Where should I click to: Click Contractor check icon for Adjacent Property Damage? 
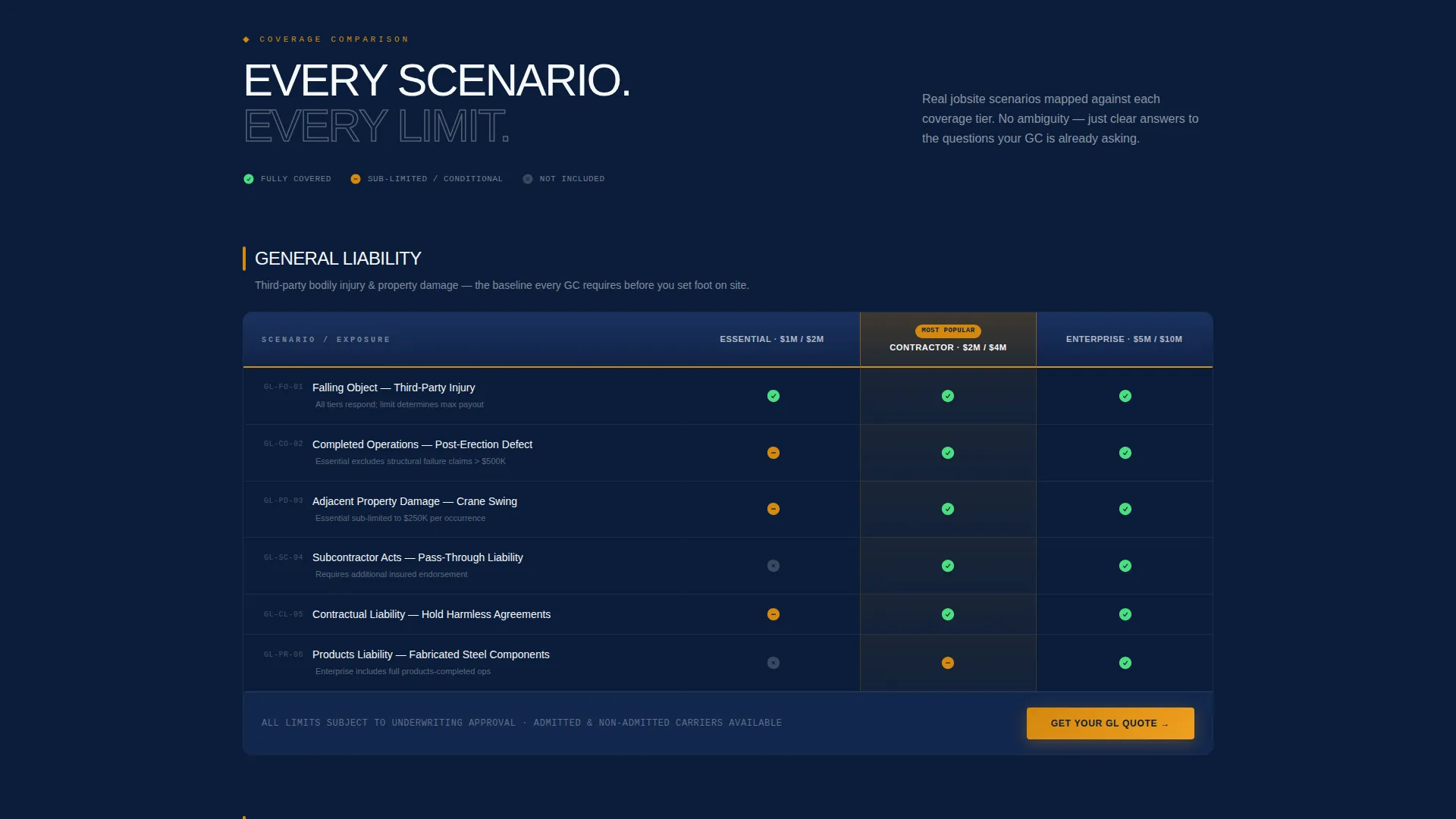coord(947,509)
